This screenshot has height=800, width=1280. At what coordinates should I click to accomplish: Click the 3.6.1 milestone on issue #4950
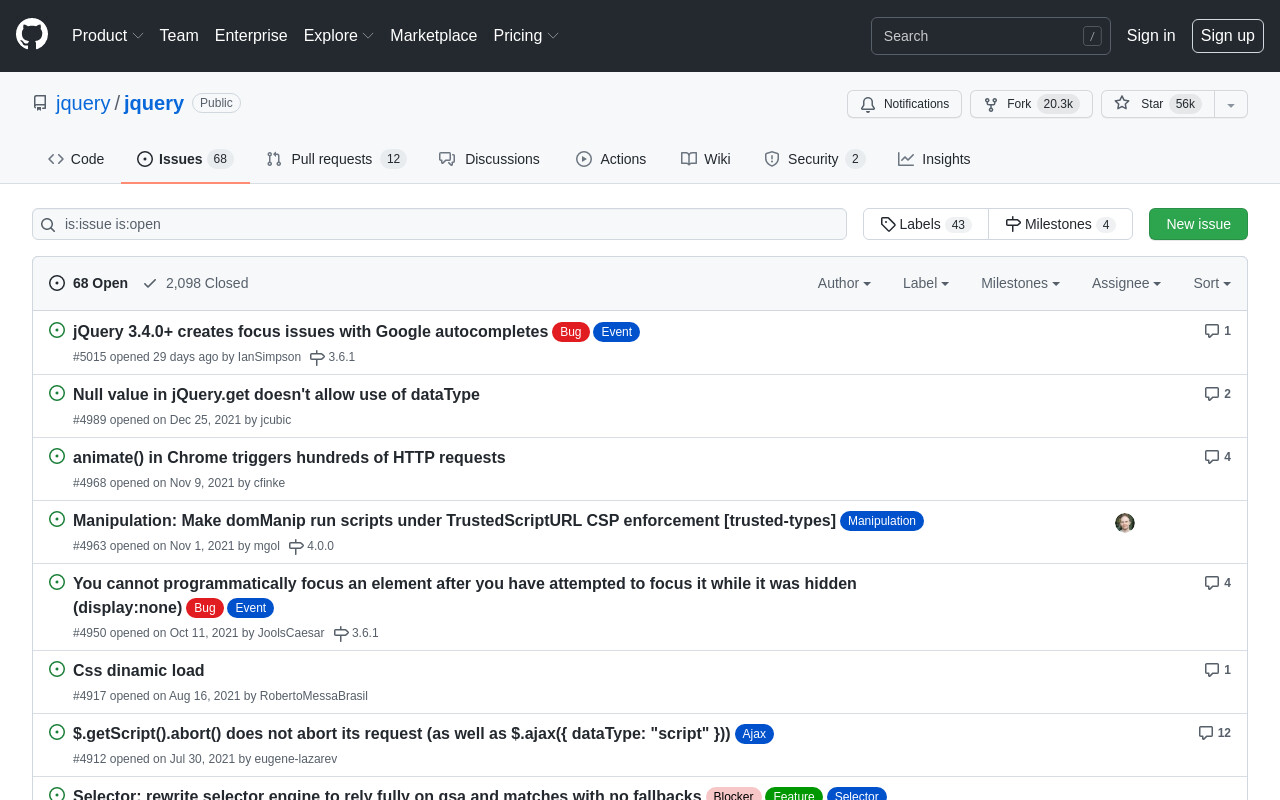(x=356, y=633)
